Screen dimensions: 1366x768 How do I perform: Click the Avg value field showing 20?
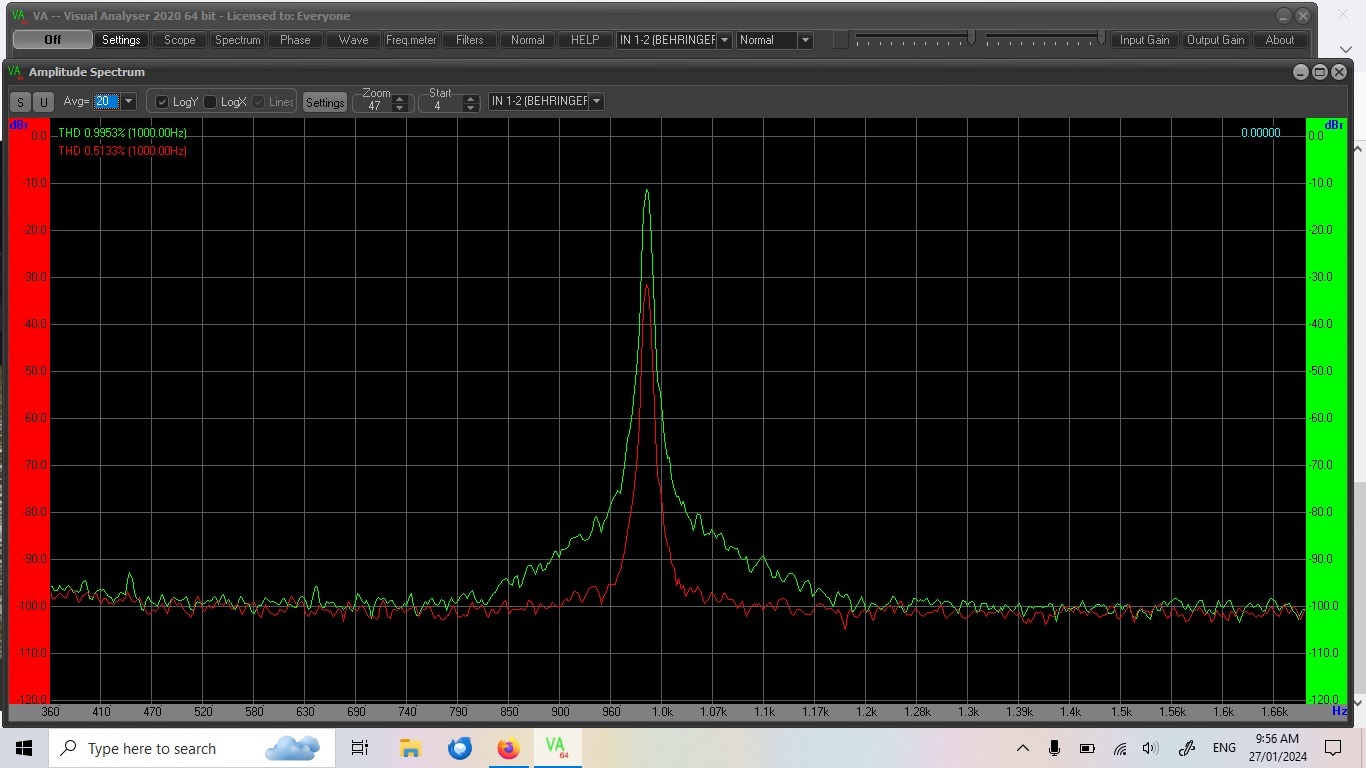(x=106, y=101)
